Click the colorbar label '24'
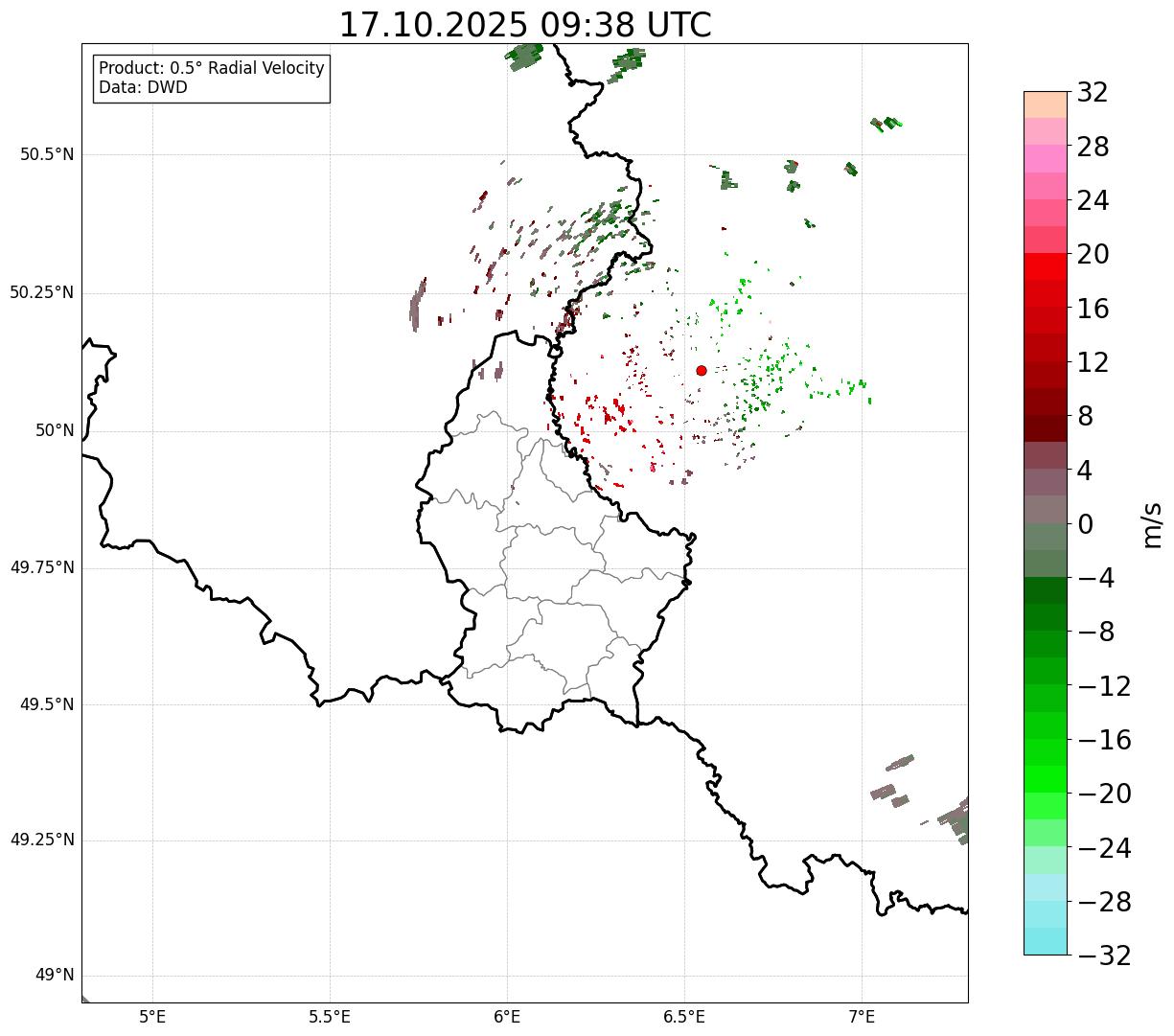1174x1036 pixels. coord(1093,201)
